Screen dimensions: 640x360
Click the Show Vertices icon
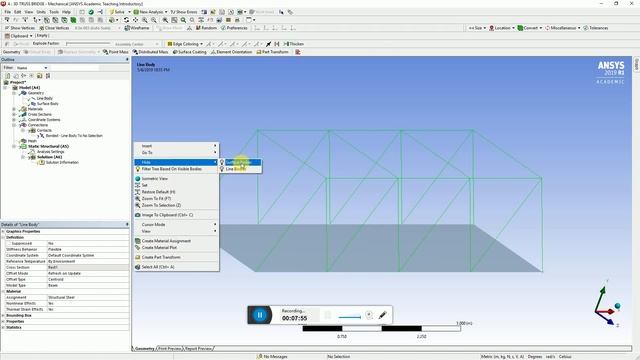7,28
